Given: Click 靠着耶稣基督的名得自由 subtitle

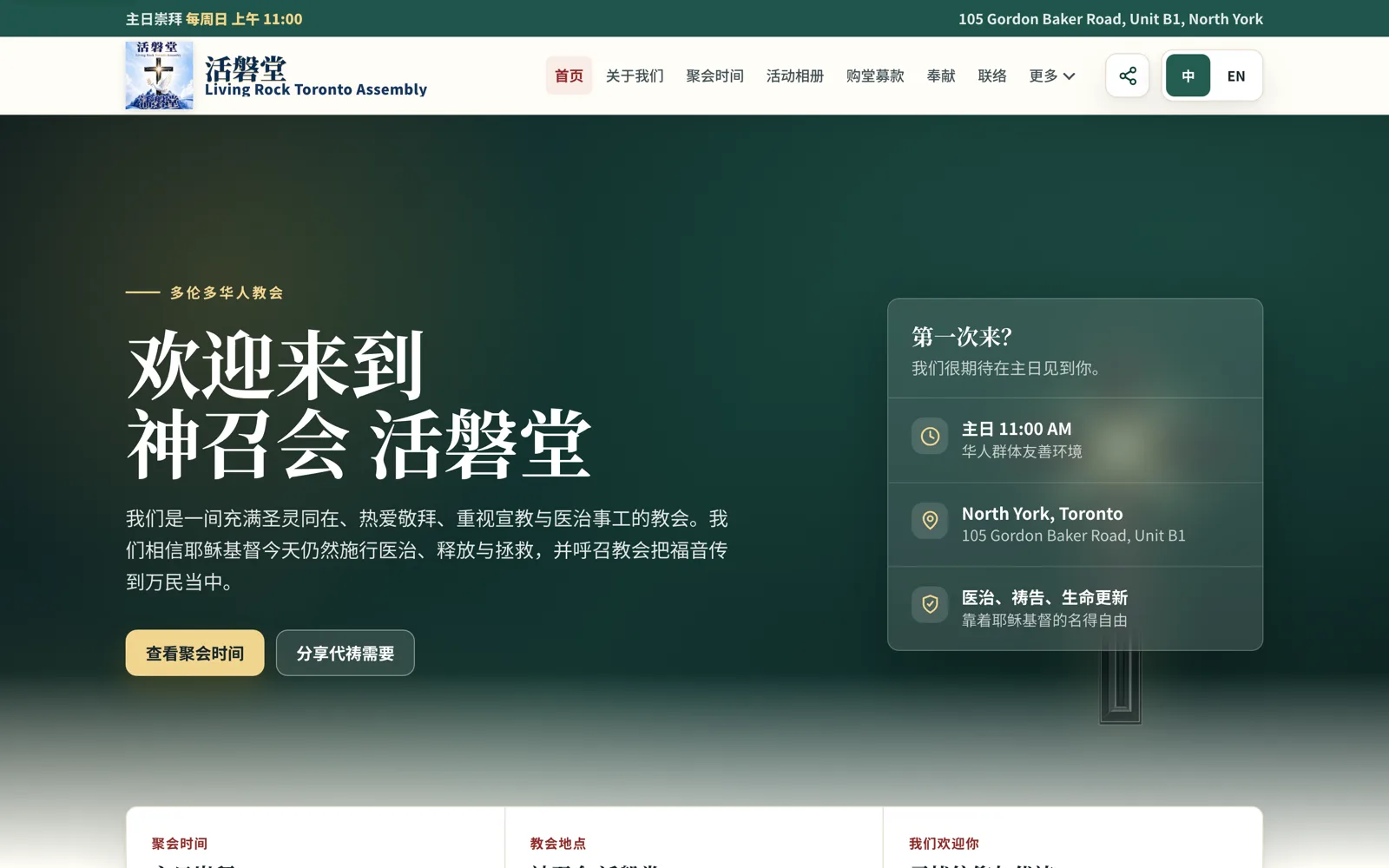Looking at the screenshot, I should 1044,620.
